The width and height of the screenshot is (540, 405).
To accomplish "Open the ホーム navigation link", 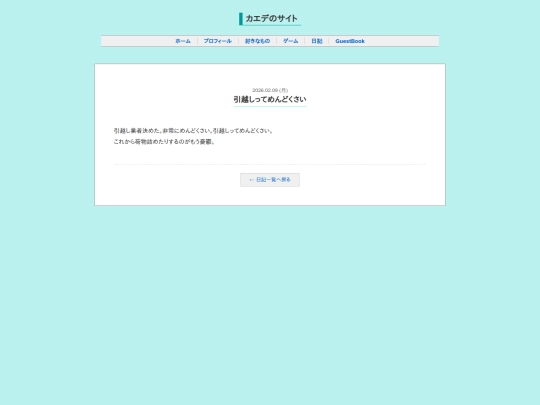I will (183, 41).
